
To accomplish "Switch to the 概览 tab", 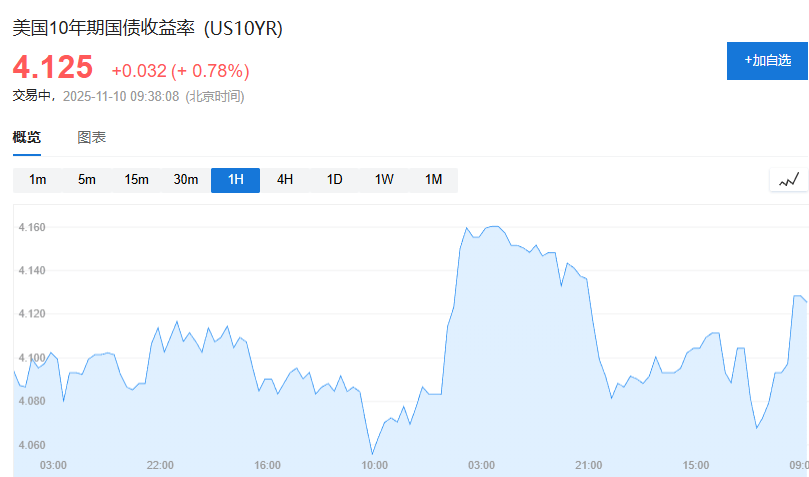I will 27,137.
